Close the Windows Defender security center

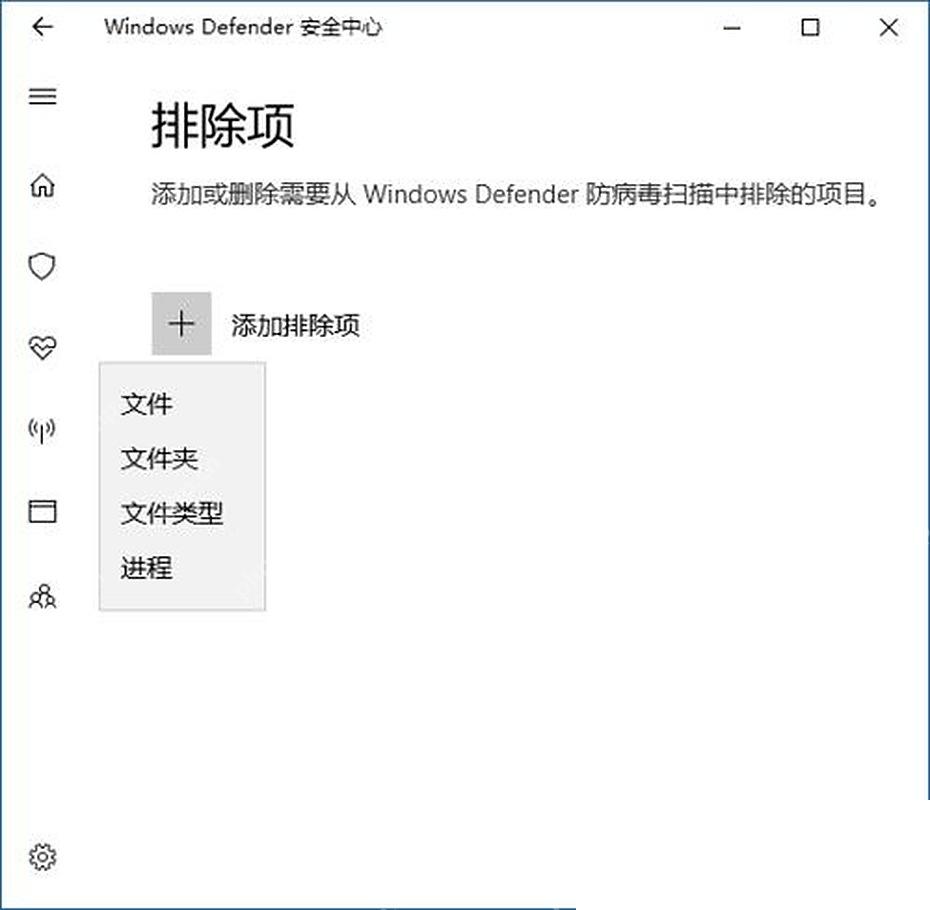pos(888,27)
